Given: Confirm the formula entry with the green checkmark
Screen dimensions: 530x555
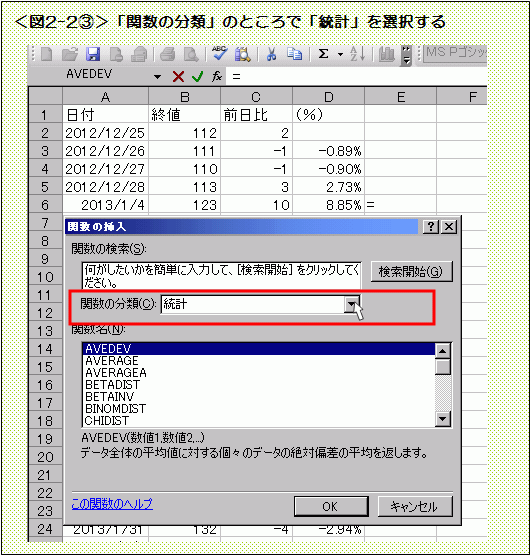Looking at the screenshot, I should point(198,76).
